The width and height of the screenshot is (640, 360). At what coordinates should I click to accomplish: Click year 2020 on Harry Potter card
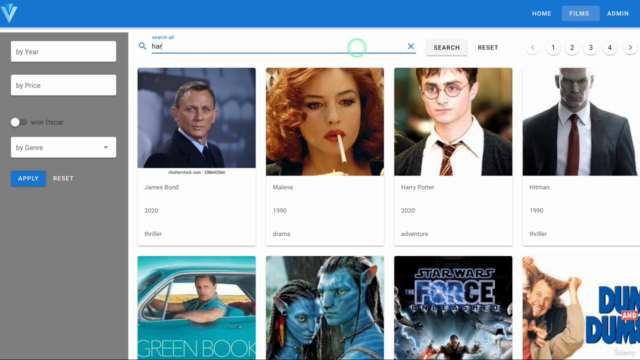point(408,211)
